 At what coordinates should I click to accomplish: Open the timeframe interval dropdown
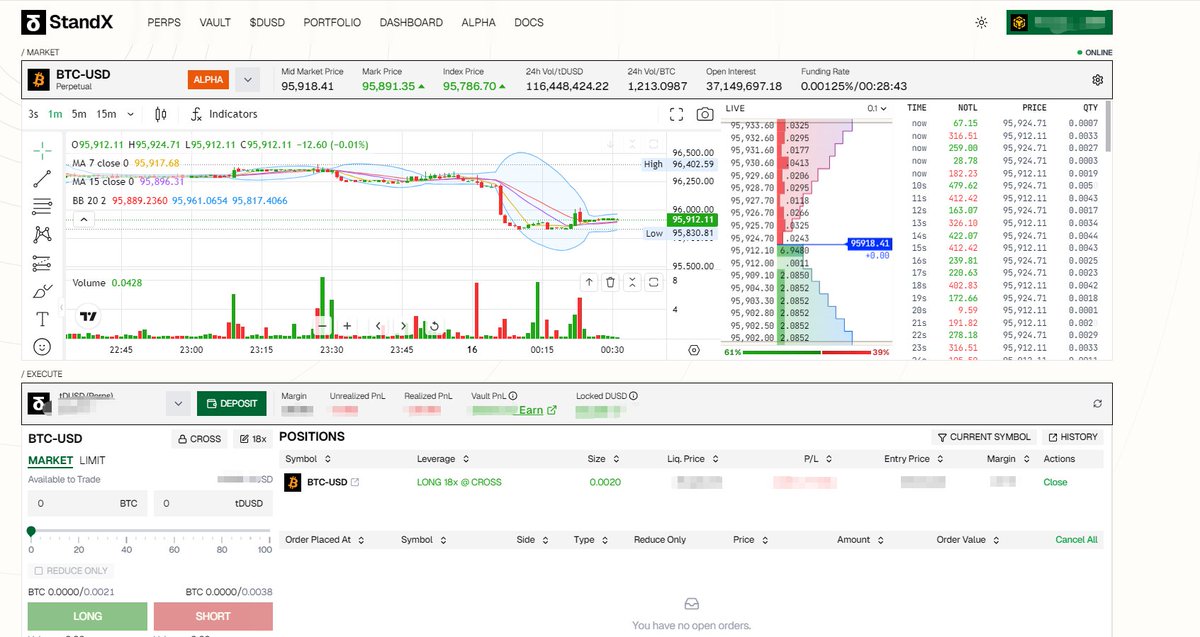click(x=132, y=114)
